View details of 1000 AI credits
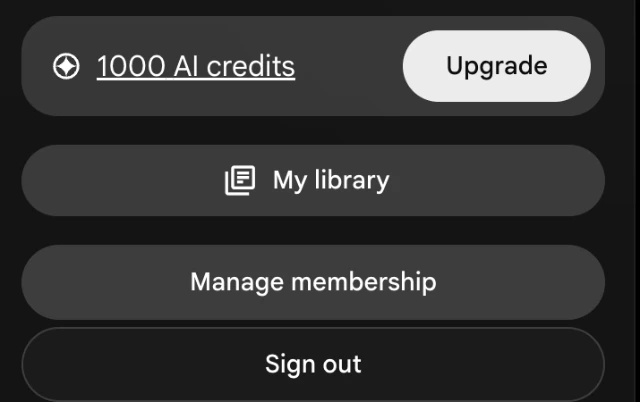The image size is (640, 402). 196,66
